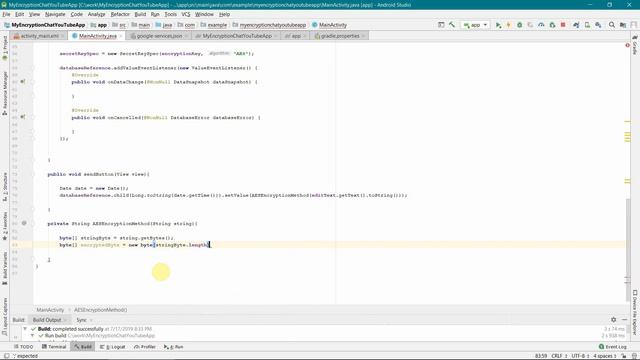Screen dimensions: 640x360
Task: Toggle the Project side panel
Action: pos(5,48)
